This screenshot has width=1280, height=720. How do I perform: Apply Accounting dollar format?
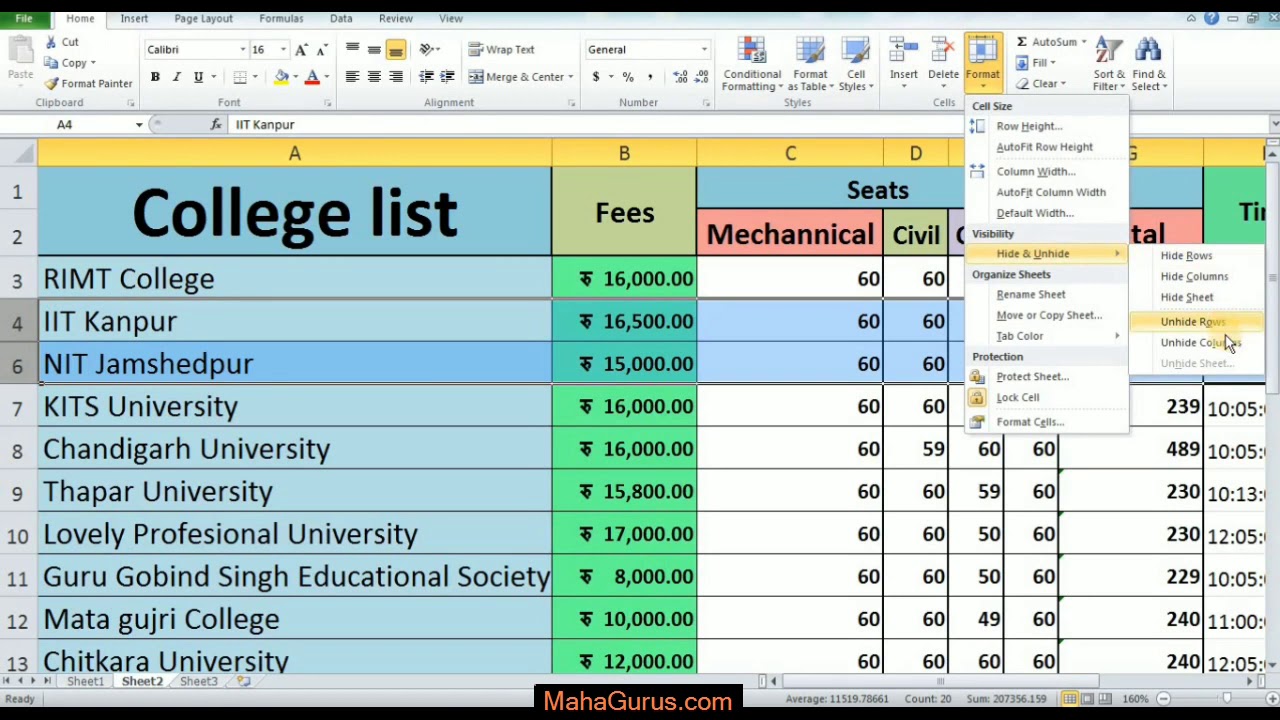596,77
